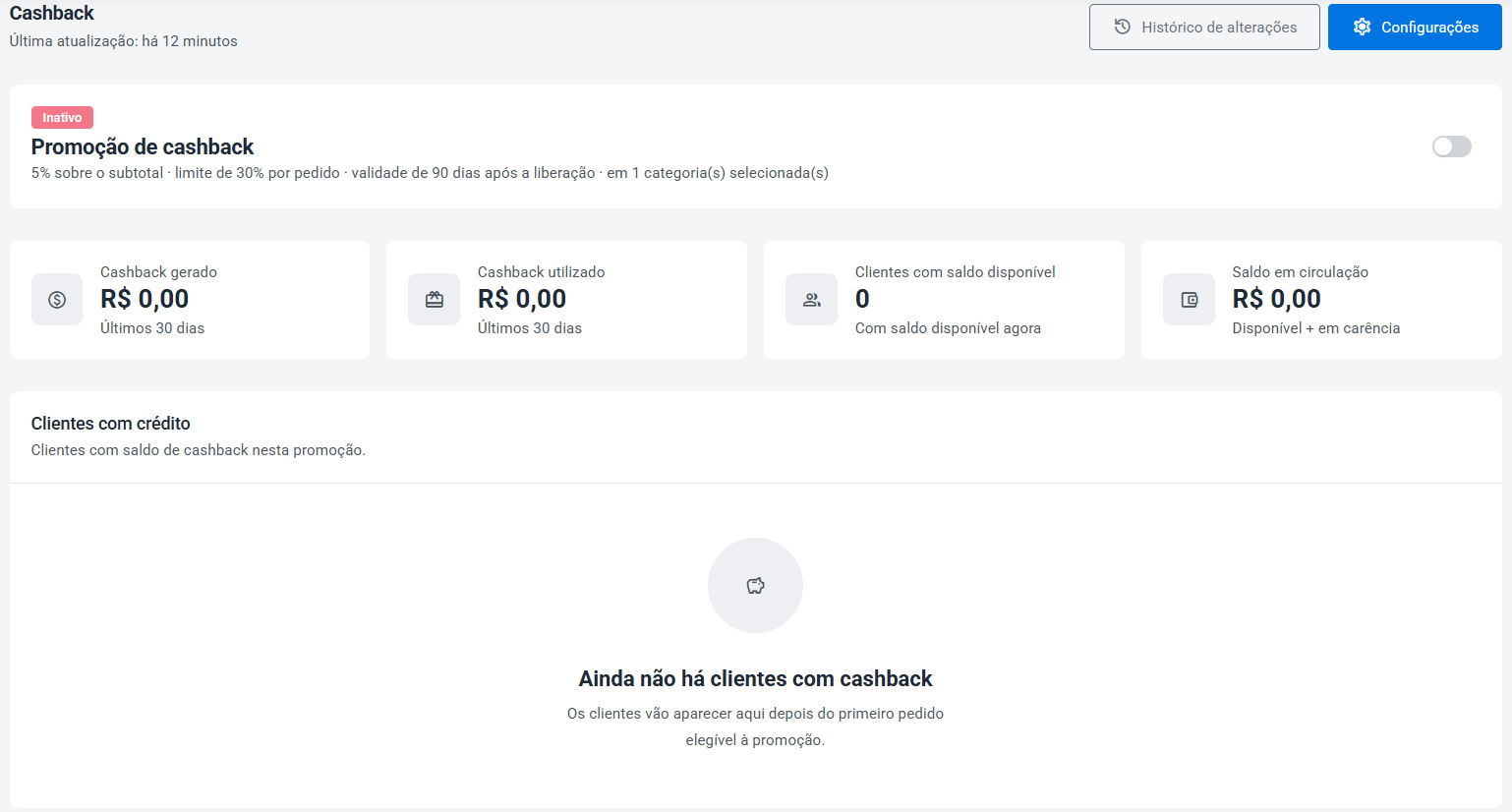This screenshot has width=1512, height=812.
Task: Open the Configurações button
Action: point(1415,28)
